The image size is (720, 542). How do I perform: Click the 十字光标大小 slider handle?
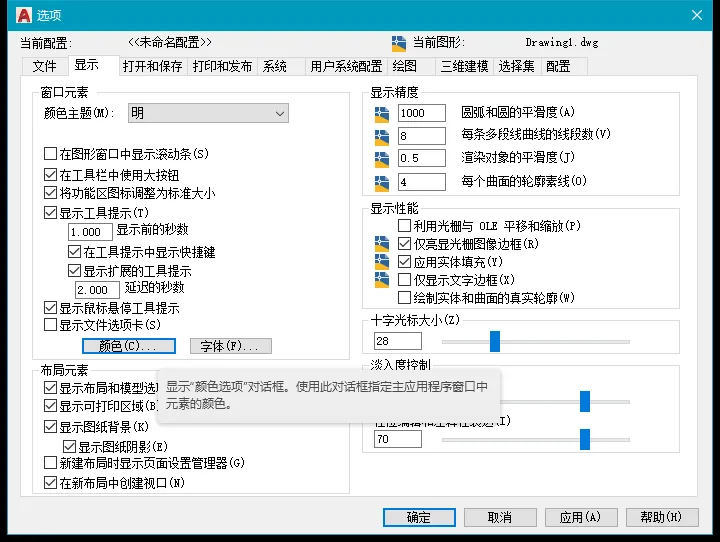495,341
